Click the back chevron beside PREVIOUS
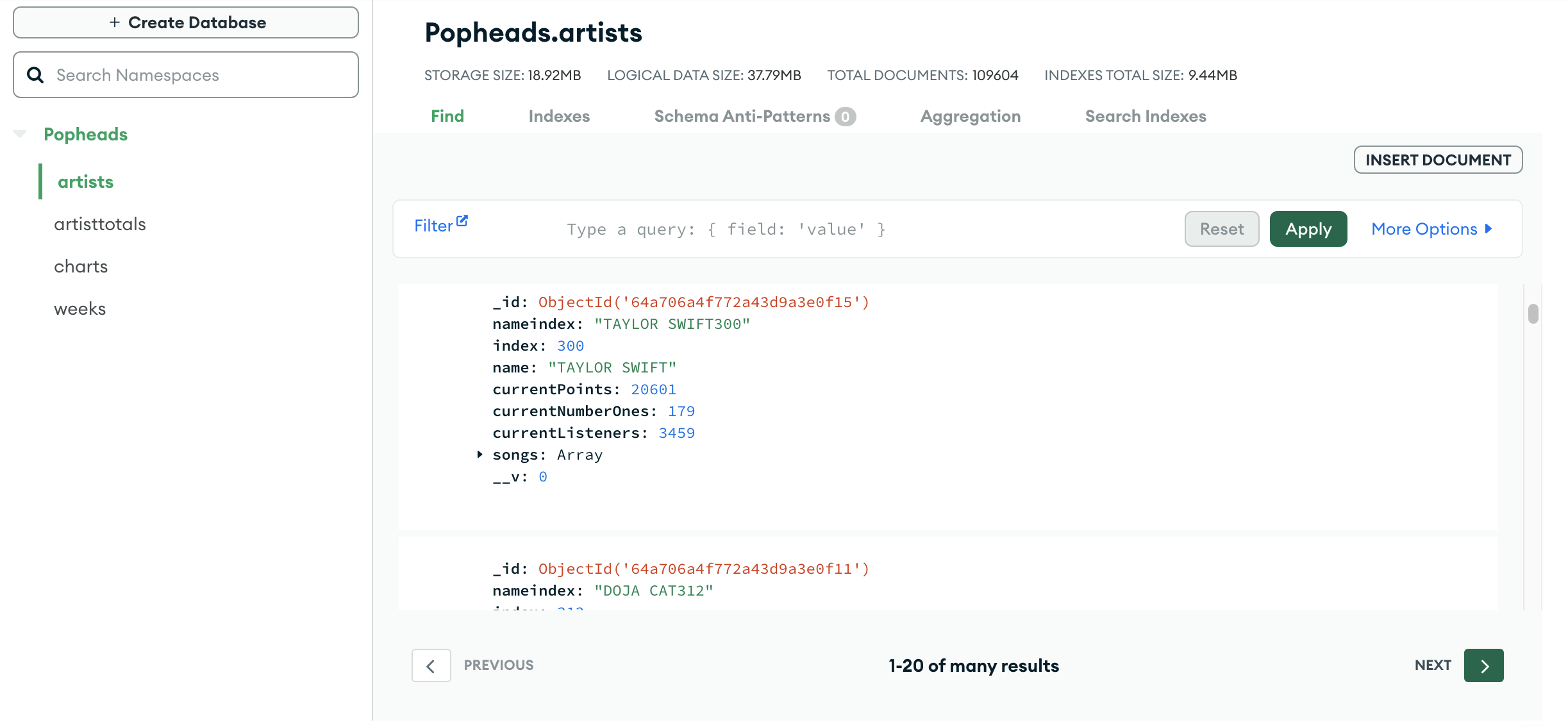The height and width of the screenshot is (727, 1568). coord(431,665)
